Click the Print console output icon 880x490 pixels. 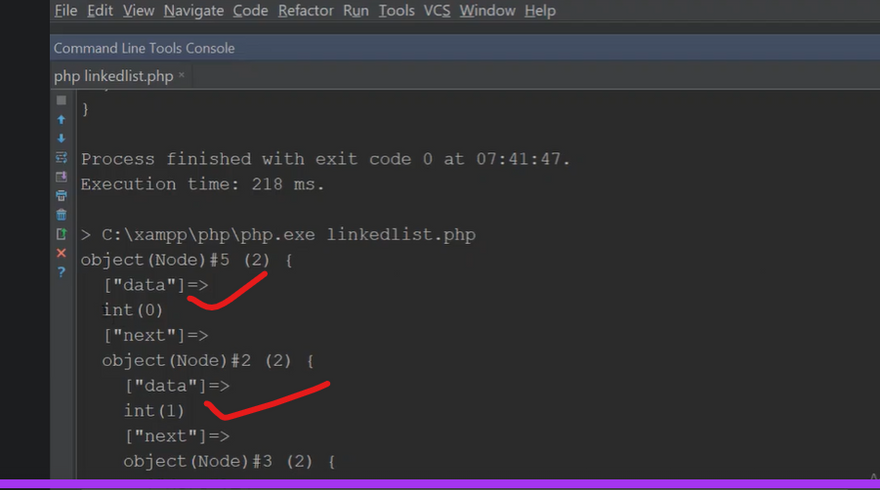coord(61,195)
